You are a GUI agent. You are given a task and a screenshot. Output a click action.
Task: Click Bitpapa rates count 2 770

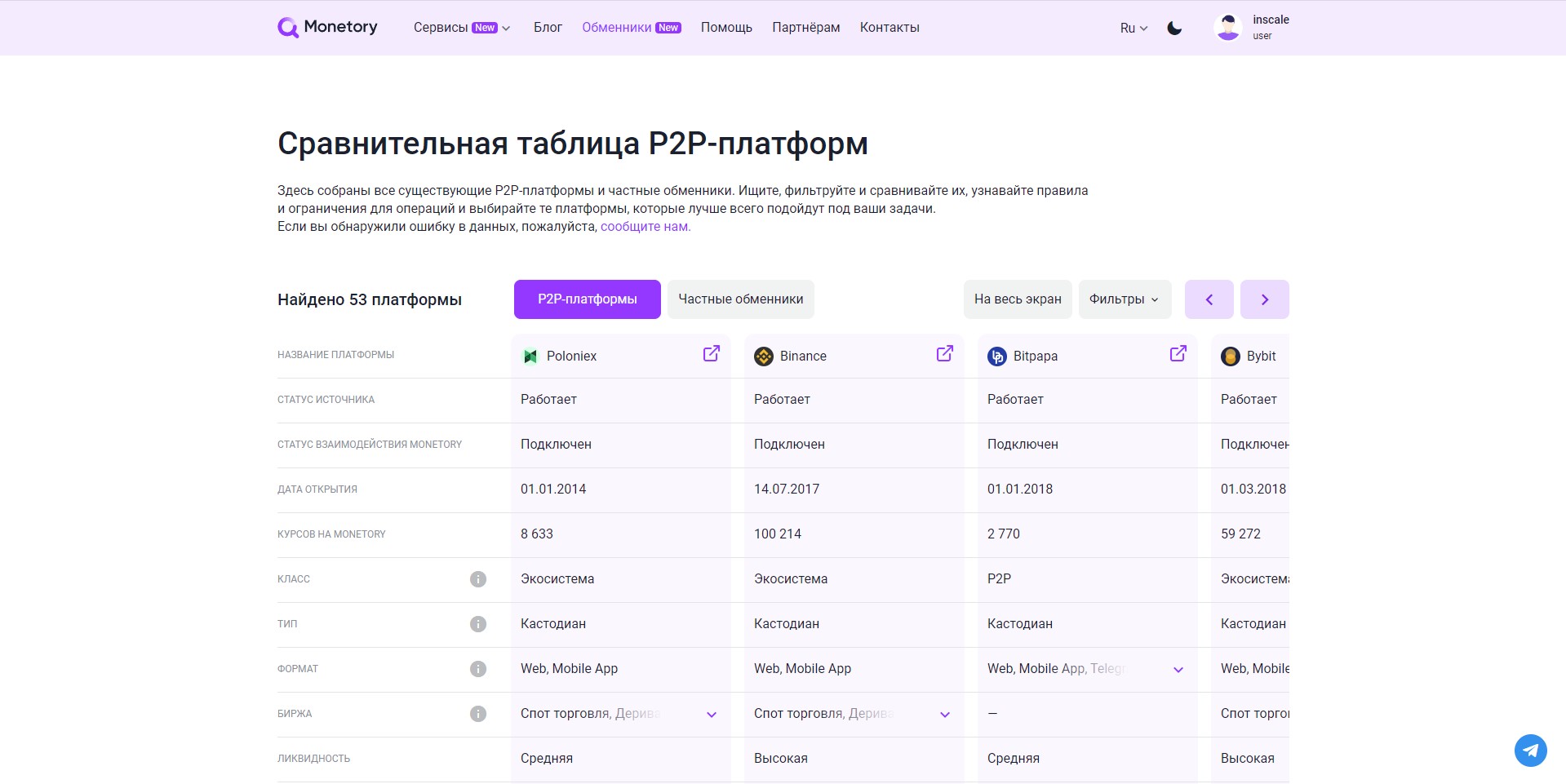(1004, 534)
